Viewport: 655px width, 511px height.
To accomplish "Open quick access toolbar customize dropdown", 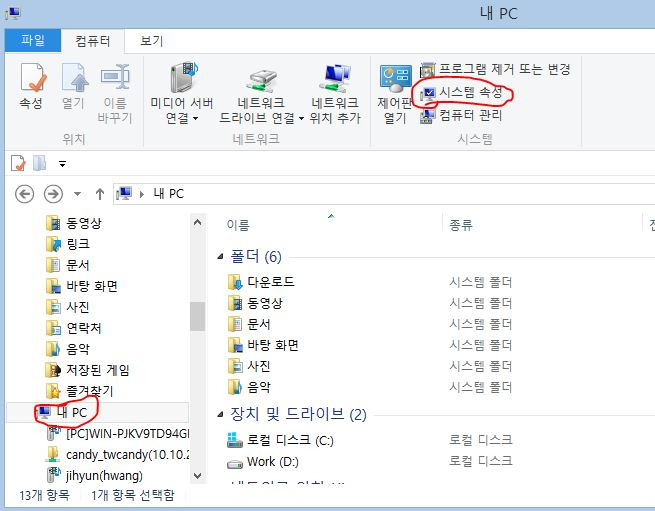I will pyautogui.click(x=62, y=164).
